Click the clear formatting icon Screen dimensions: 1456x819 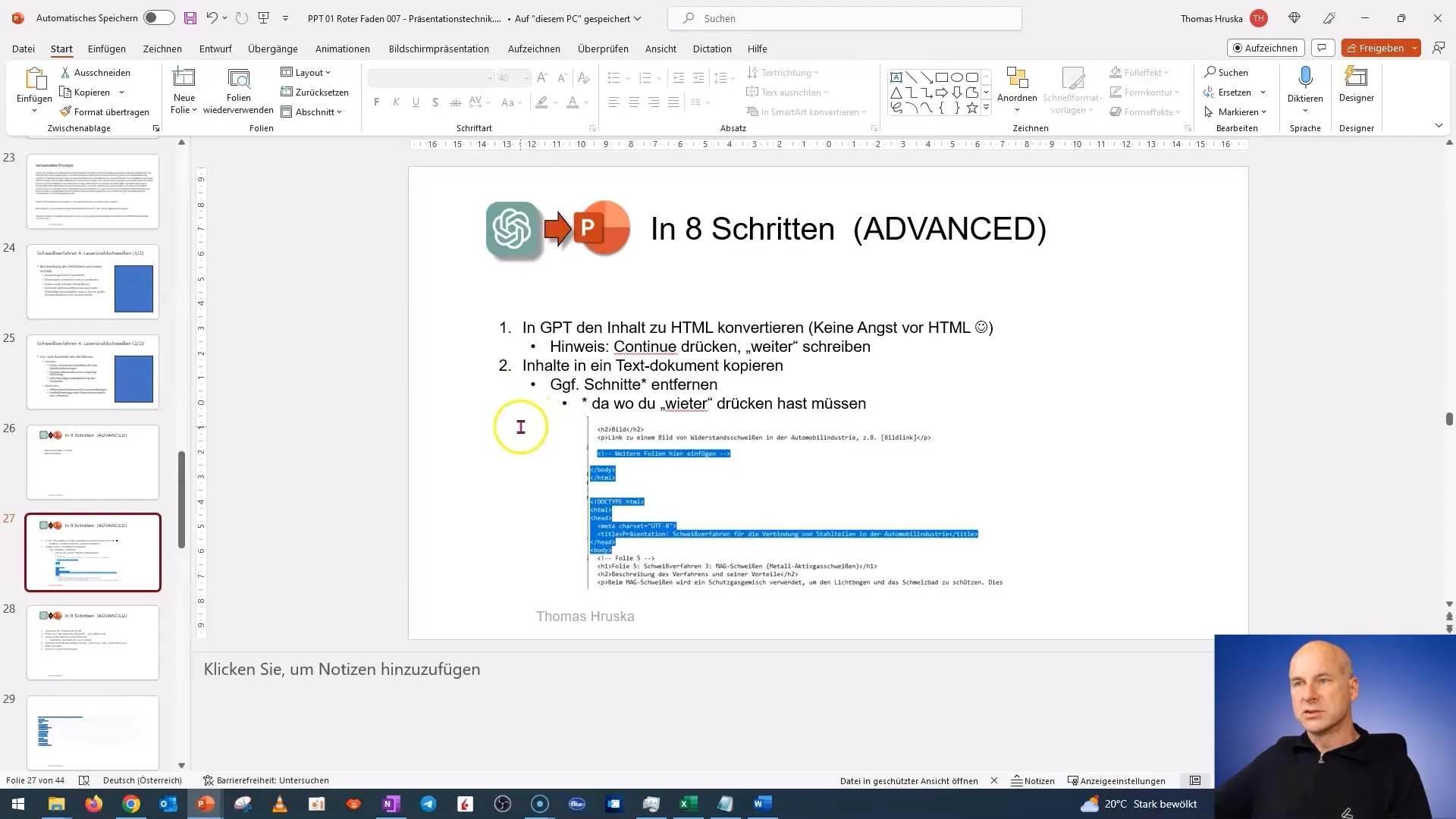coord(583,77)
